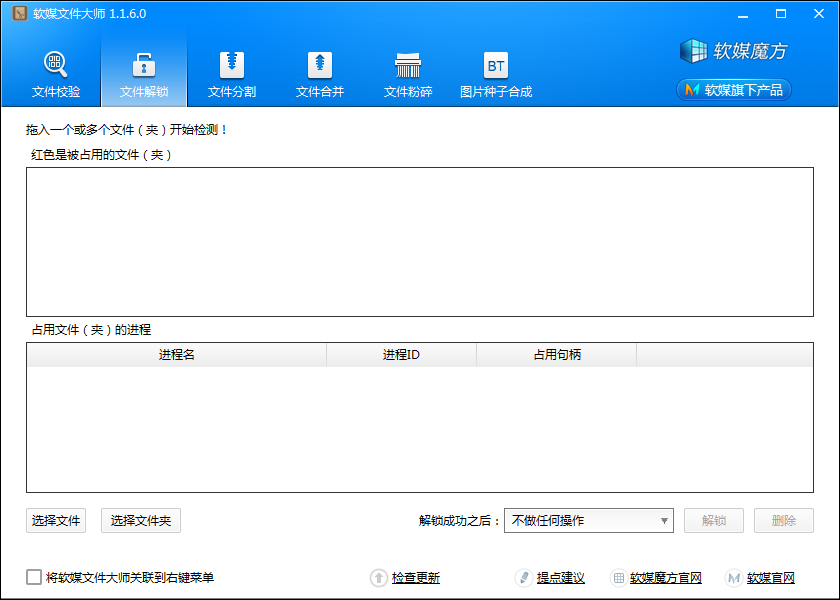840x600 pixels.
Task: Sort by the 进程名 column header
Action: 176,355
